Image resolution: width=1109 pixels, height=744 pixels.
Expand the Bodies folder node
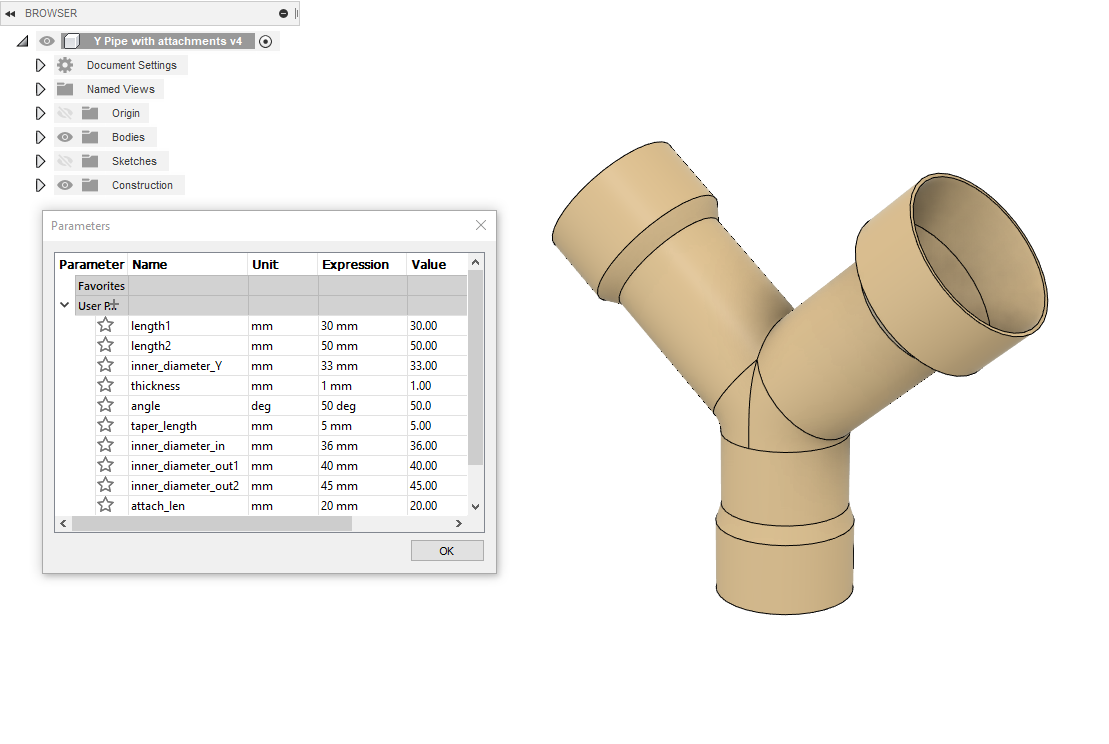click(40, 137)
